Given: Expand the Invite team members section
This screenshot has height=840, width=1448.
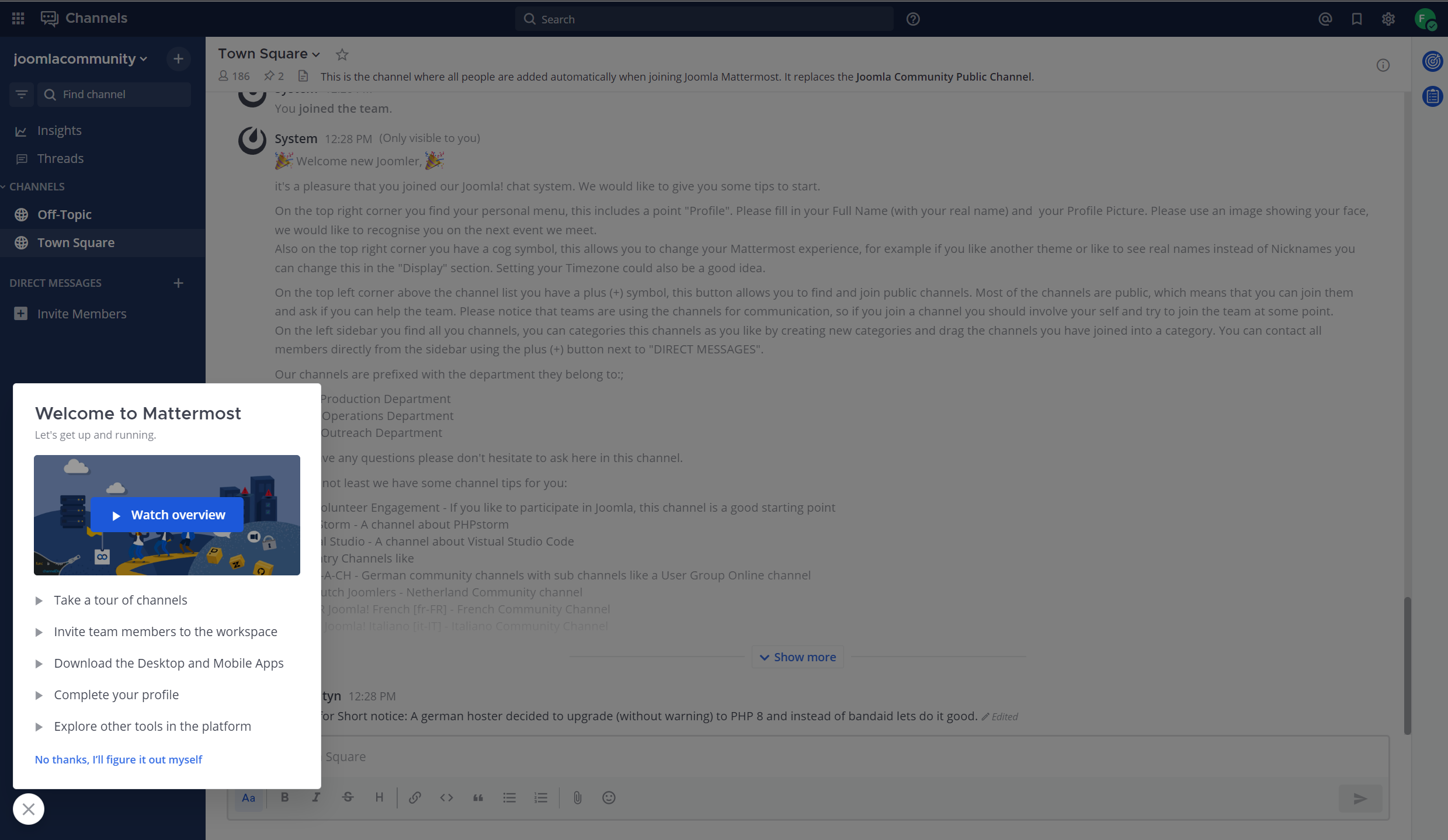Looking at the screenshot, I should (38, 631).
